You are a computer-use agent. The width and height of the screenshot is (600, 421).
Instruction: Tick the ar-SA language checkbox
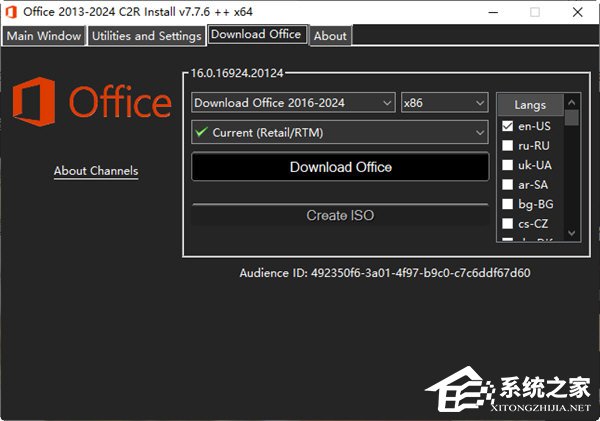coord(507,184)
